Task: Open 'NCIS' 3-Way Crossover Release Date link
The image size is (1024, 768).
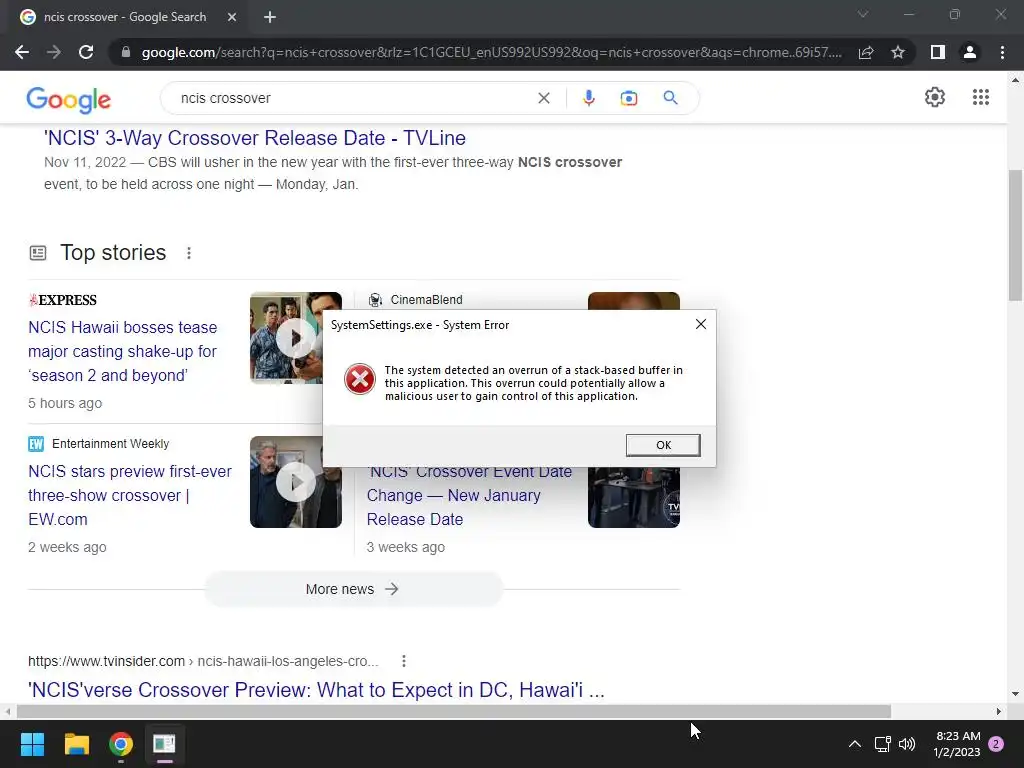Action: pyautogui.click(x=255, y=138)
